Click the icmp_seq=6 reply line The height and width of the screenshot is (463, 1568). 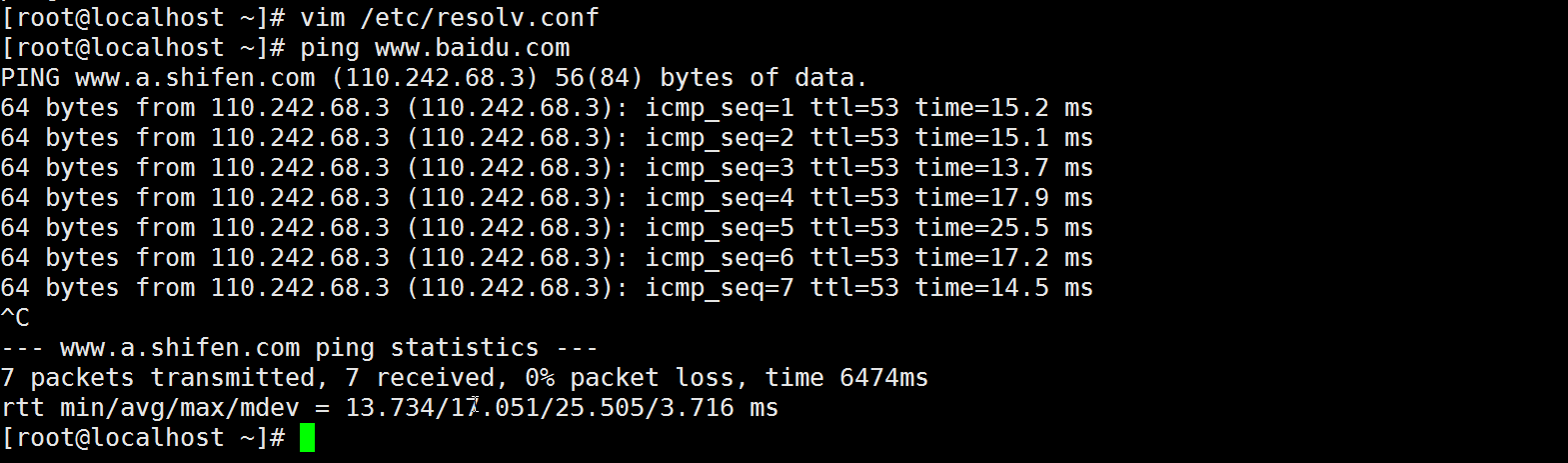pyautogui.click(x=546, y=258)
